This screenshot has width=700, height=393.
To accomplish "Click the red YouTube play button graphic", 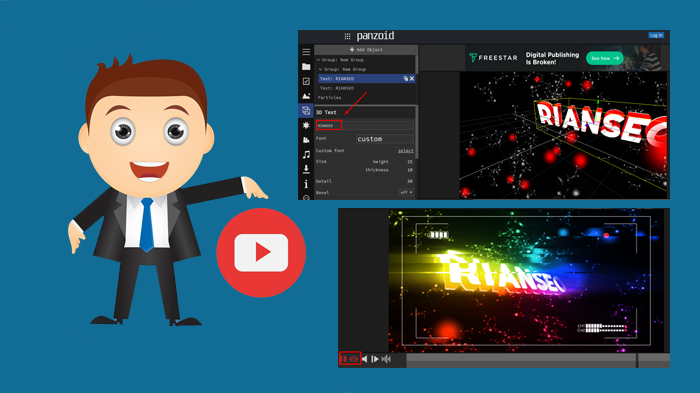I will (x=261, y=253).
